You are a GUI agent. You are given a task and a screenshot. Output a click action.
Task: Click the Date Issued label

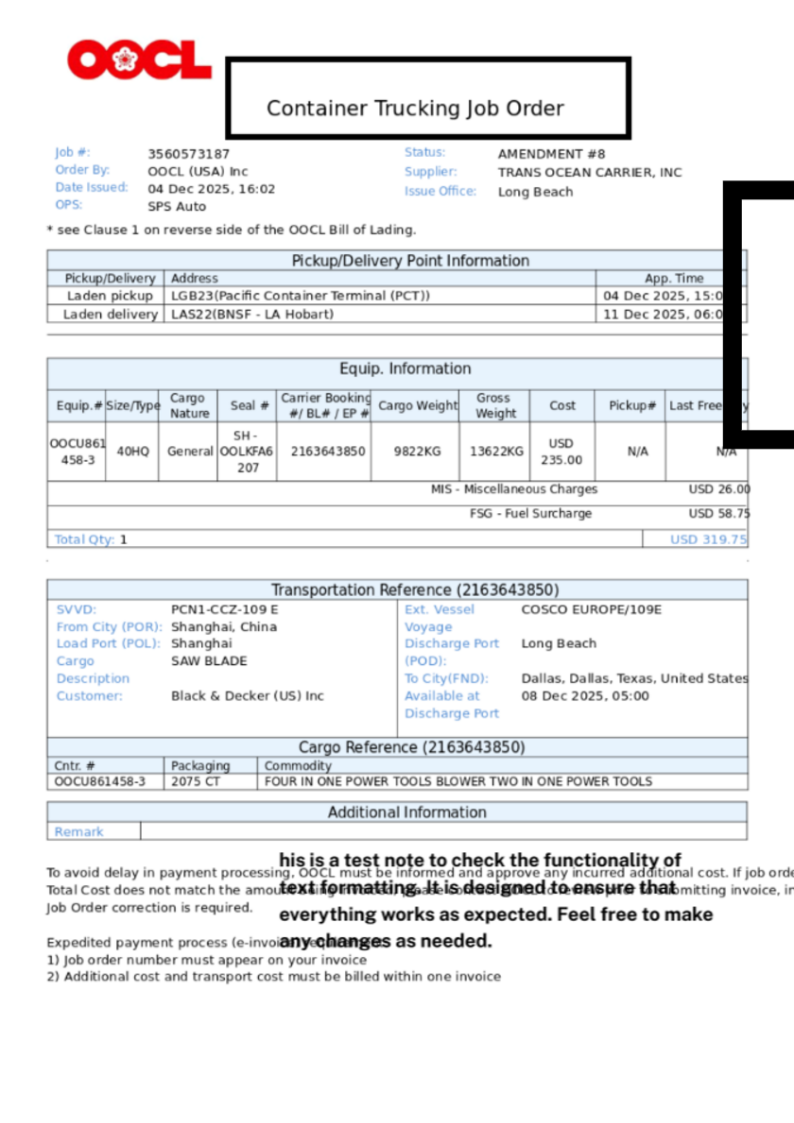click(91, 187)
